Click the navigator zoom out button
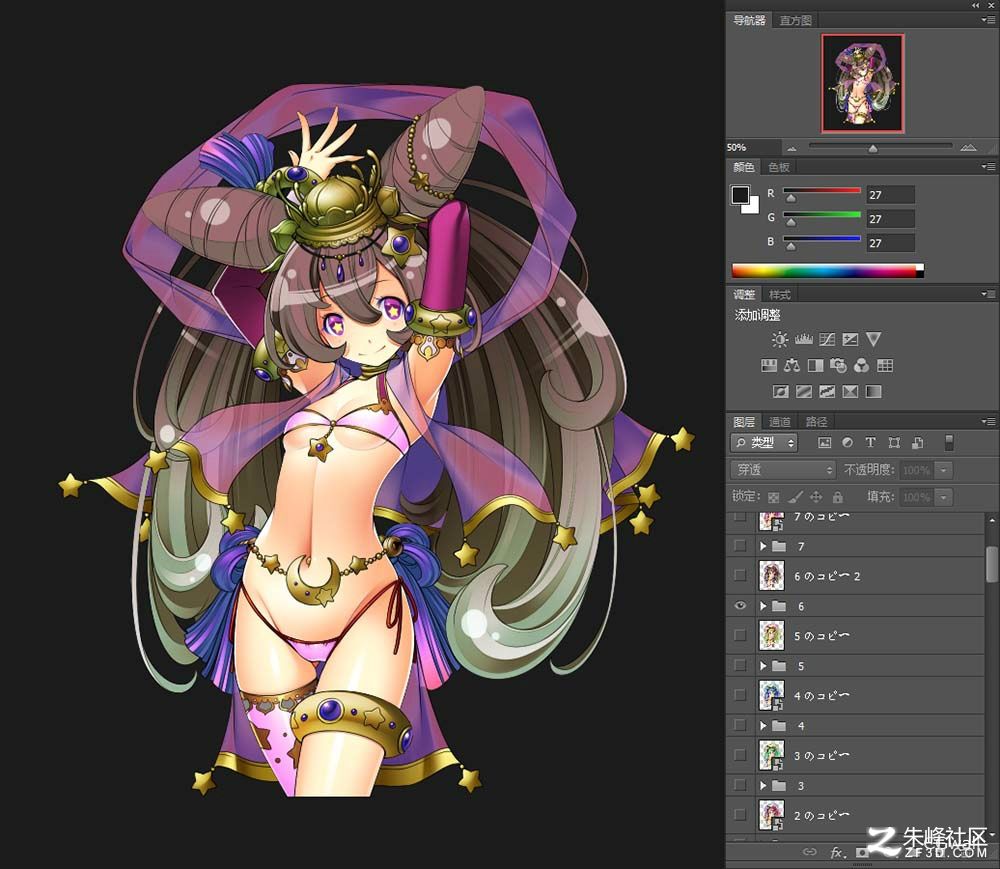This screenshot has width=1000, height=869. pyautogui.click(x=792, y=148)
